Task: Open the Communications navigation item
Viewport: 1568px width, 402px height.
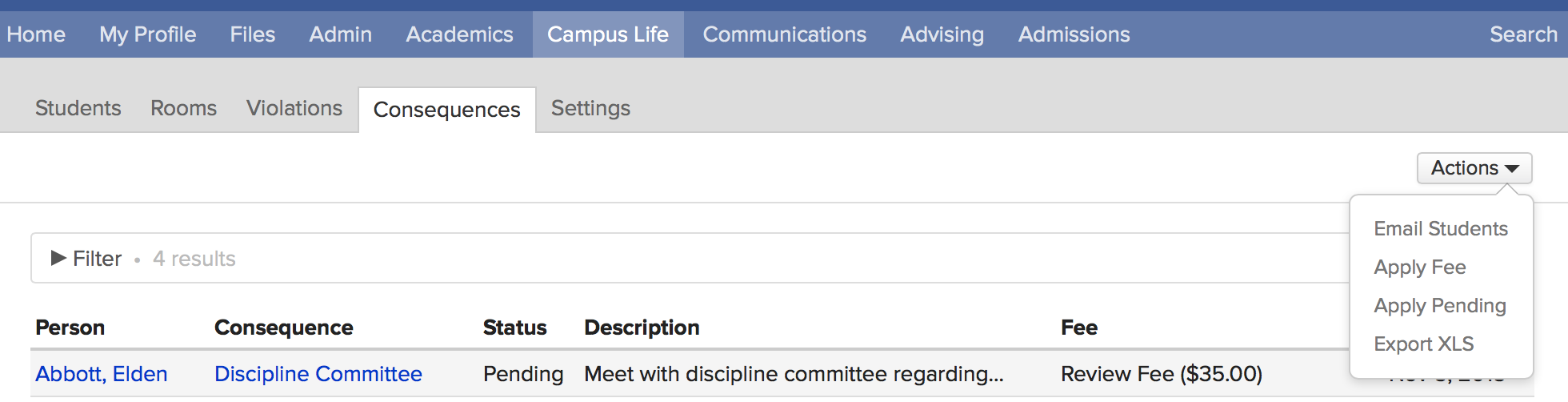Action: [784, 34]
